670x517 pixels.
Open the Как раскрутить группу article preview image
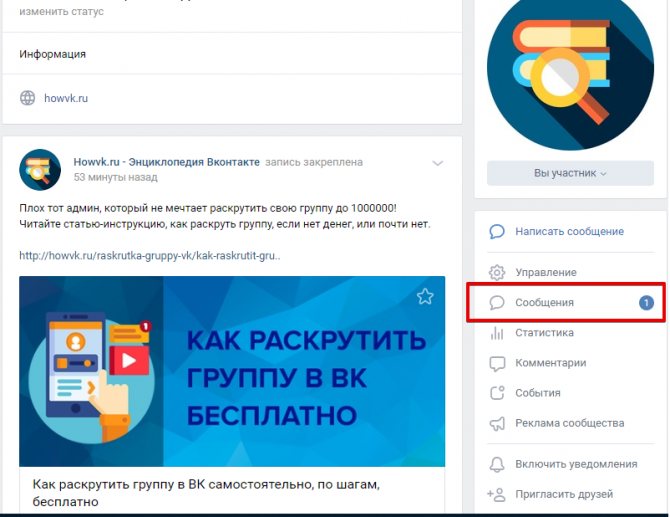[x=232, y=371]
